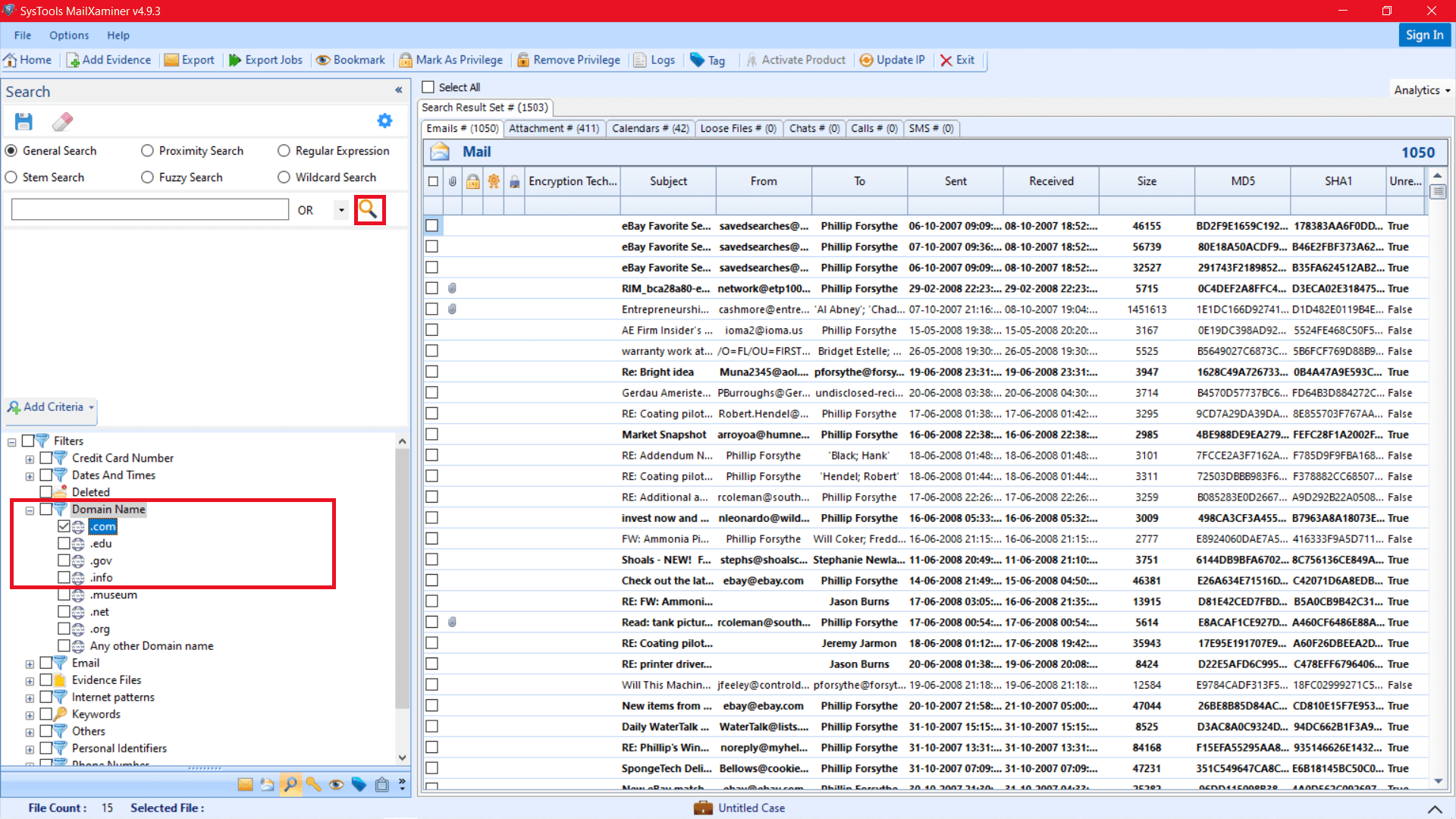Select the key icon at the panel bottom
Viewport: 1456px width, 819px height.
(x=314, y=784)
